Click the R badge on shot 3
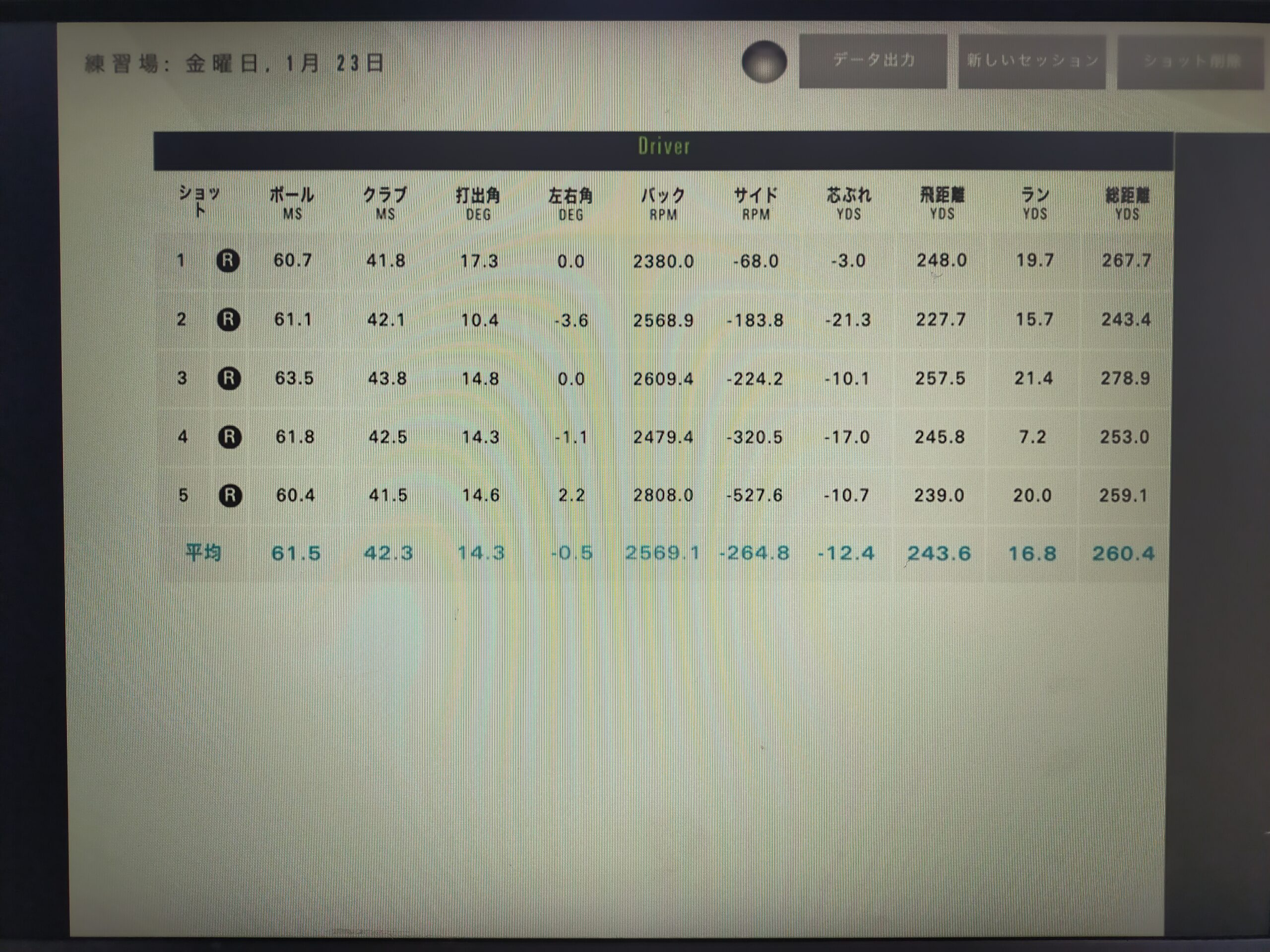Viewport: 1270px width, 952px height. pos(229,378)
